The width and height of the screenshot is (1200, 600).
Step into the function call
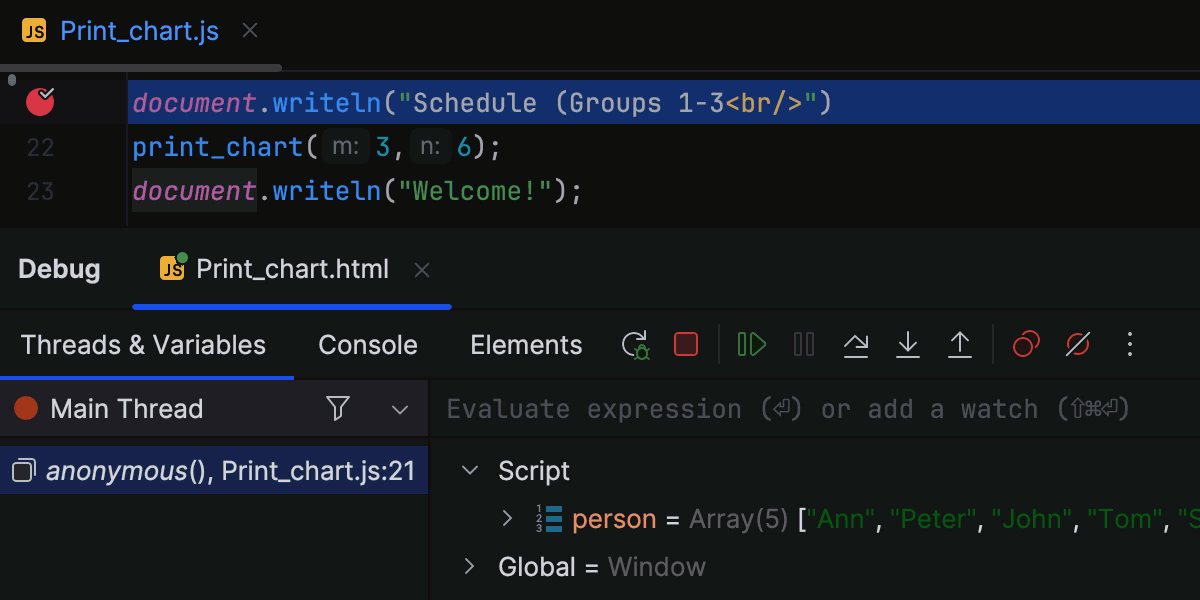click(908, 344)
